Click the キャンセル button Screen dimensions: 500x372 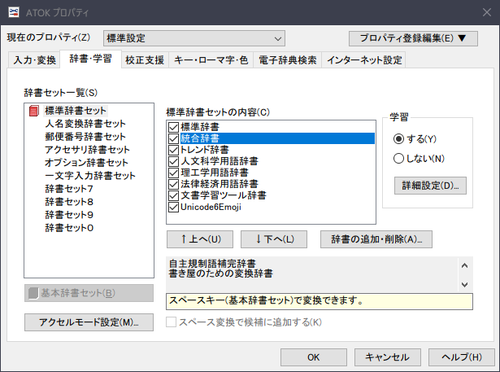click(x=387, y=357)
